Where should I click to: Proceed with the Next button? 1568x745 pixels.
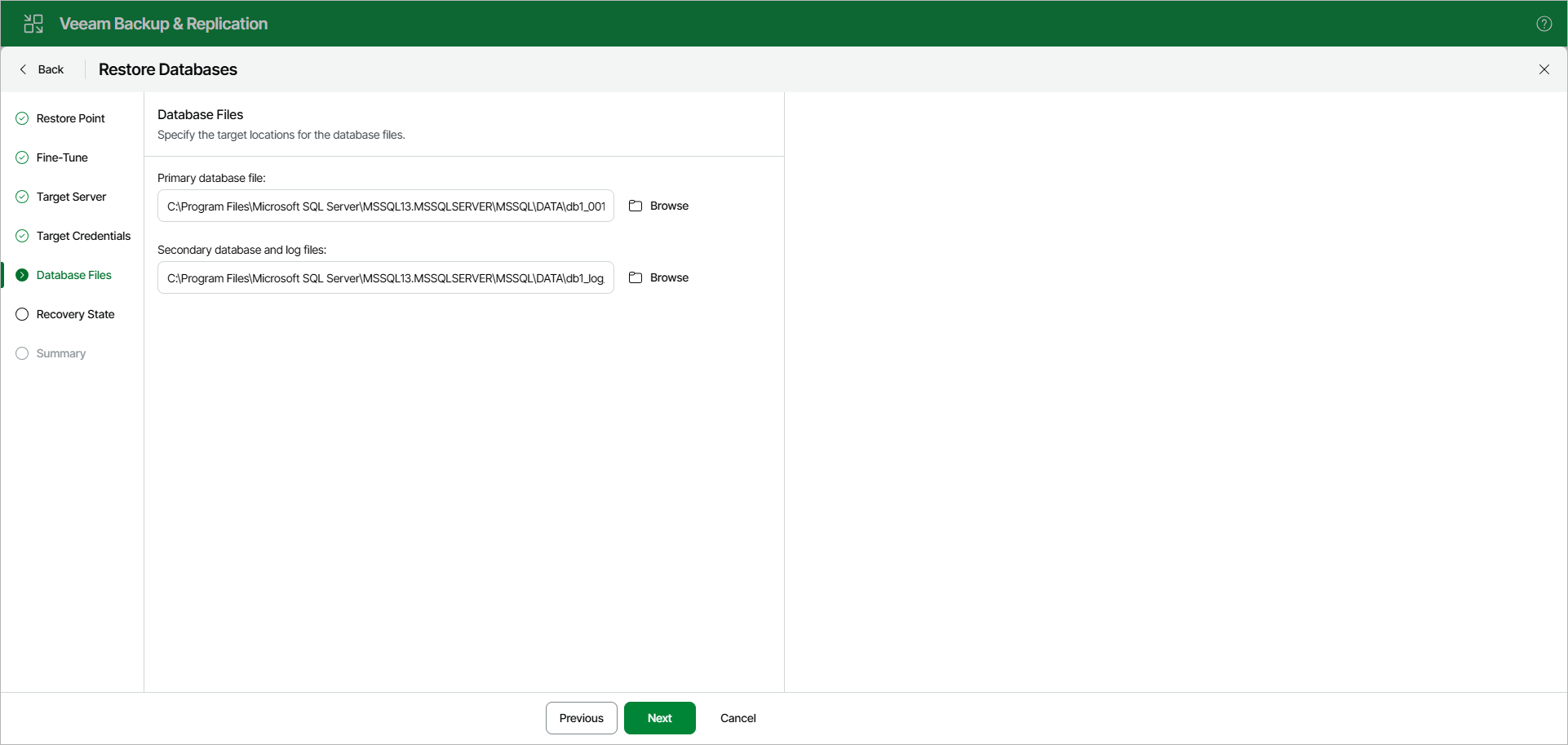(660, 718)
